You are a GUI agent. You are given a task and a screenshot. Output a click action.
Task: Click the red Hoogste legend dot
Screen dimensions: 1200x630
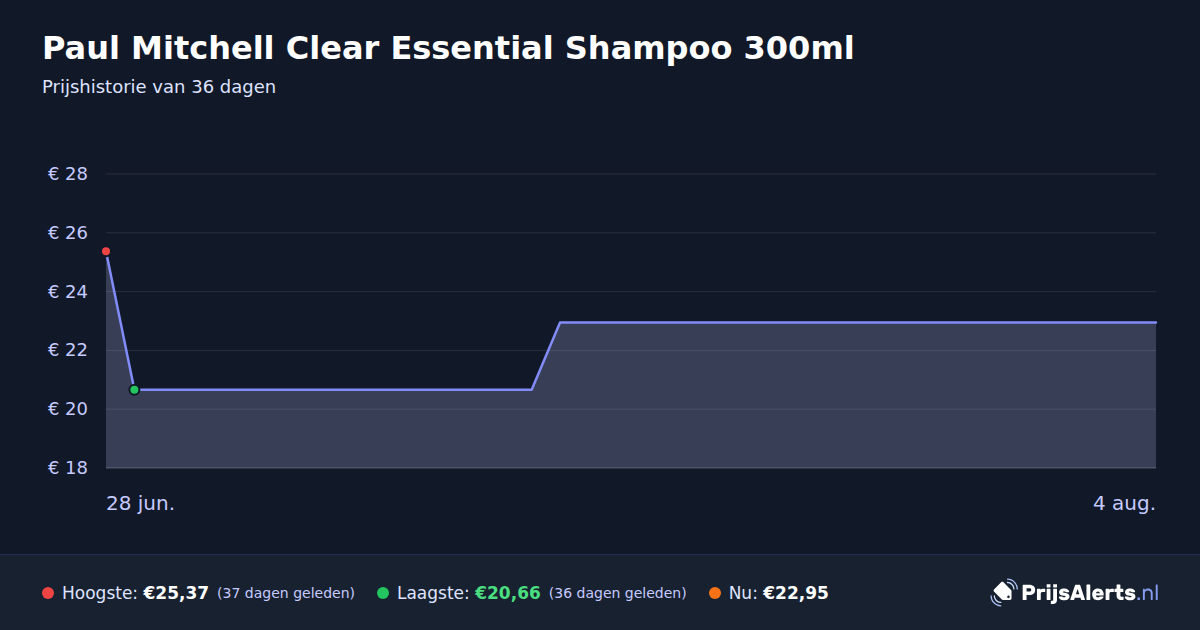[x=48, y=593]
